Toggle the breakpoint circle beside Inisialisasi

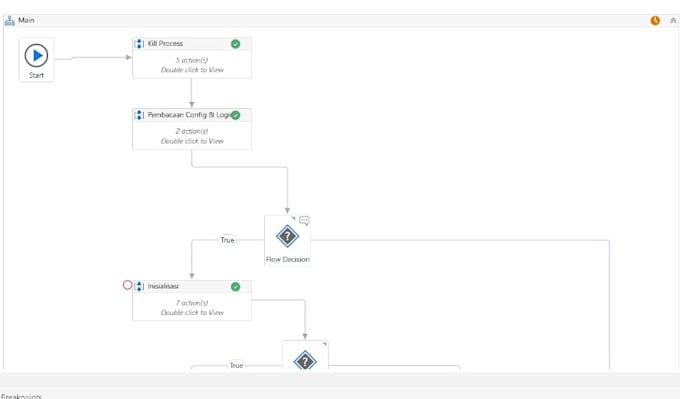click(128, 285)
